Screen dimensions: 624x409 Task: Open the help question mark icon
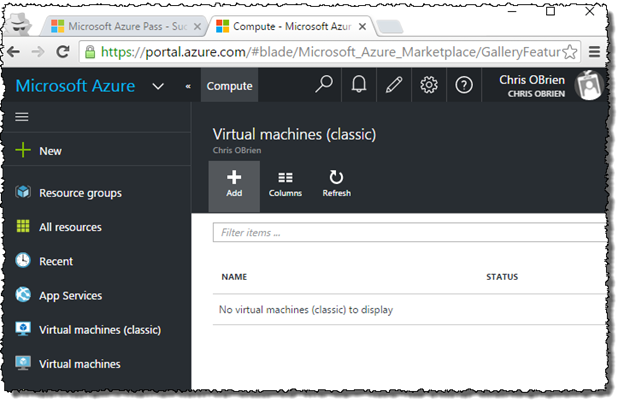(464, 85)
